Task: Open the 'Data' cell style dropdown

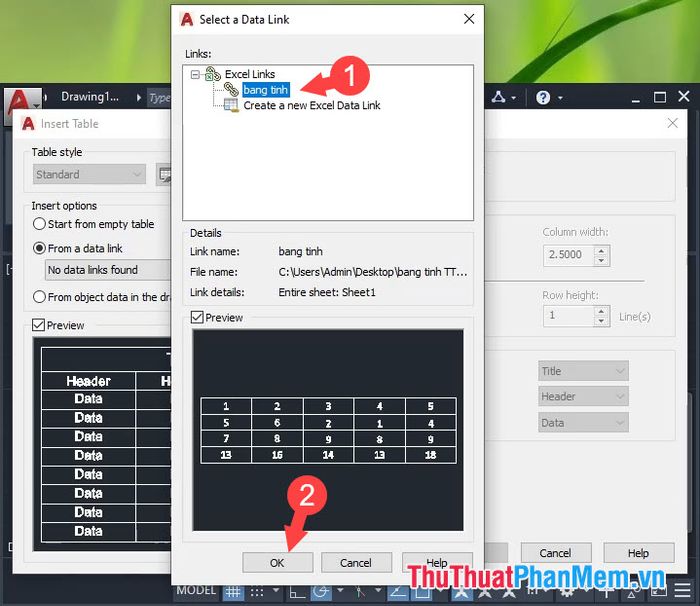Action: click(583, 422)
